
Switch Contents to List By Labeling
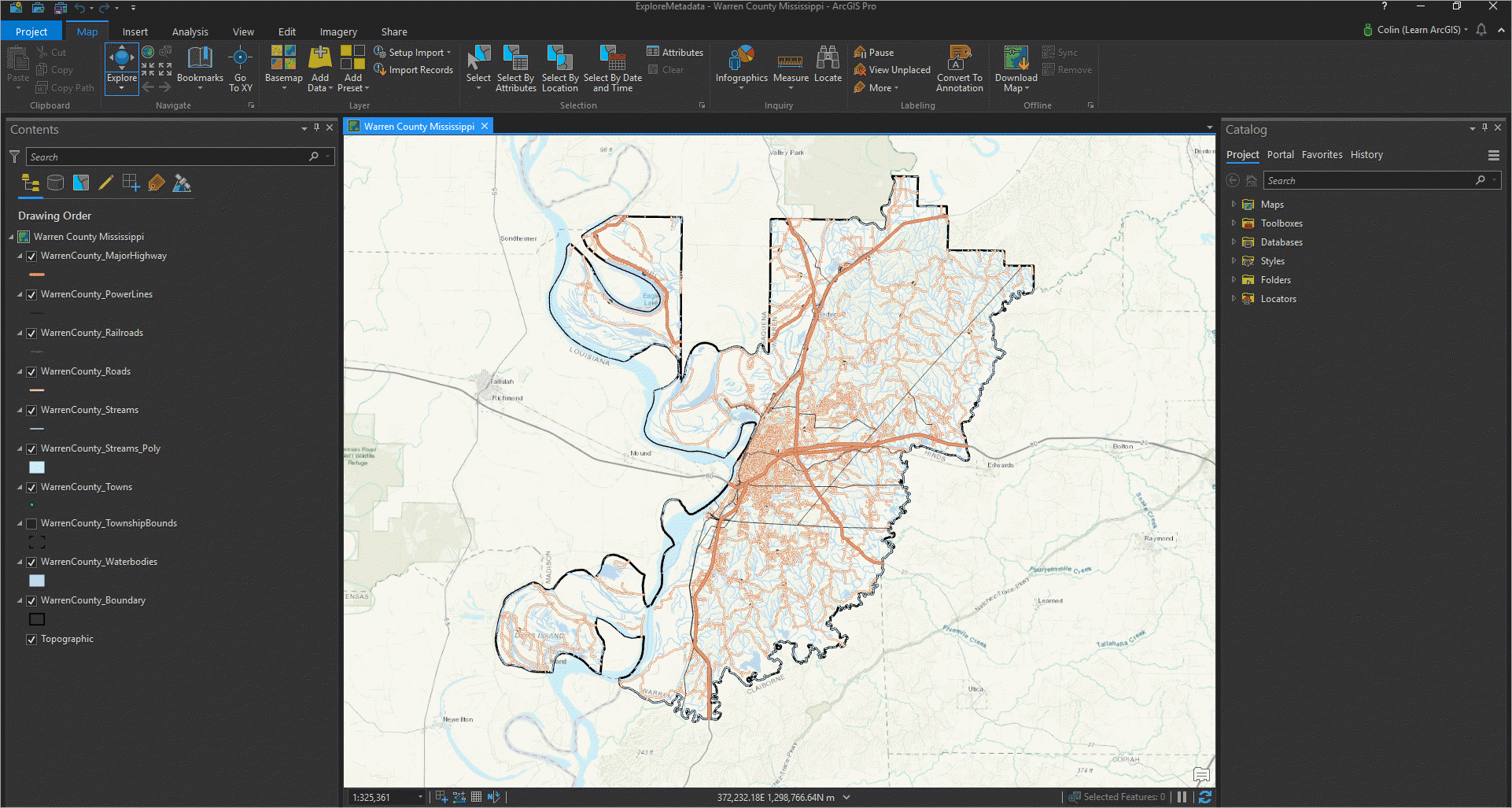[156, 183]
